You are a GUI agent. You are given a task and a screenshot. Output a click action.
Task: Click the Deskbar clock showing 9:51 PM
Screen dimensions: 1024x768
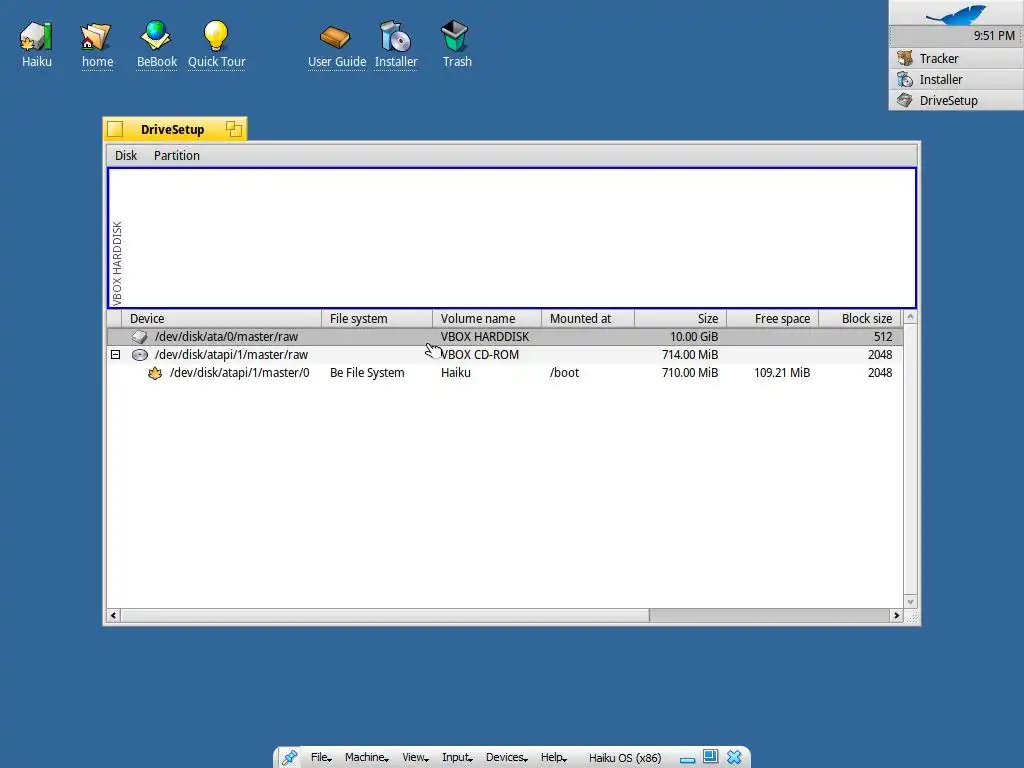994,35
